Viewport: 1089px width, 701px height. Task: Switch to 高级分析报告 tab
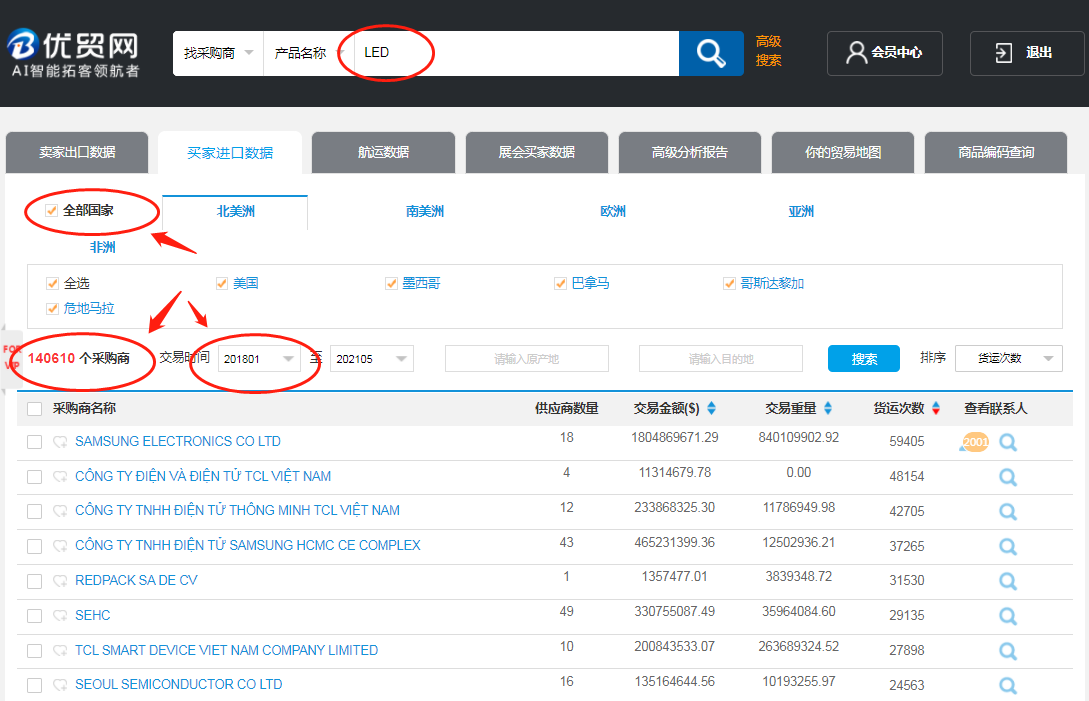coord(690,152)
